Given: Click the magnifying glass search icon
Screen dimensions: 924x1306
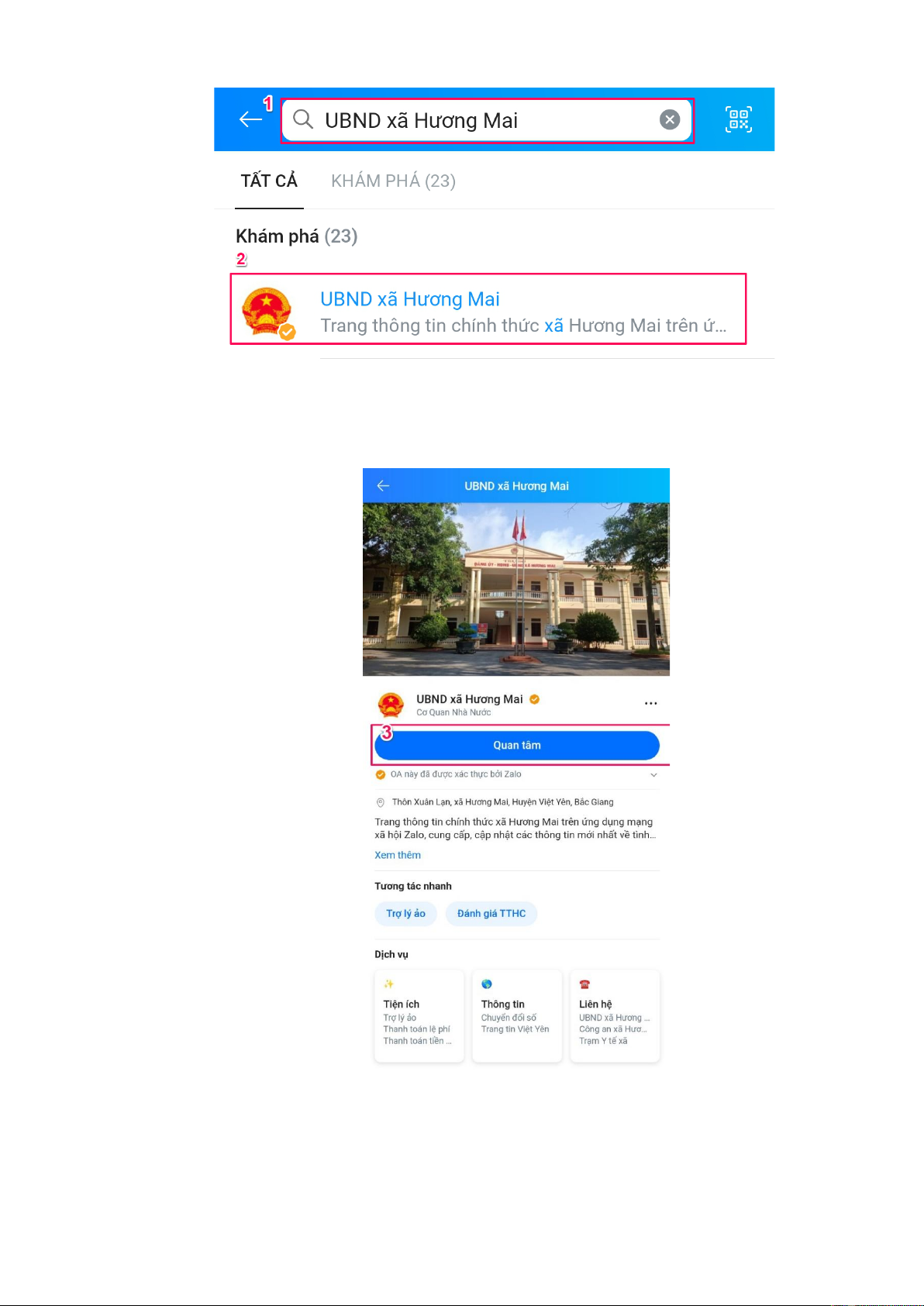Looking at the screenshot, I should 303,119.
